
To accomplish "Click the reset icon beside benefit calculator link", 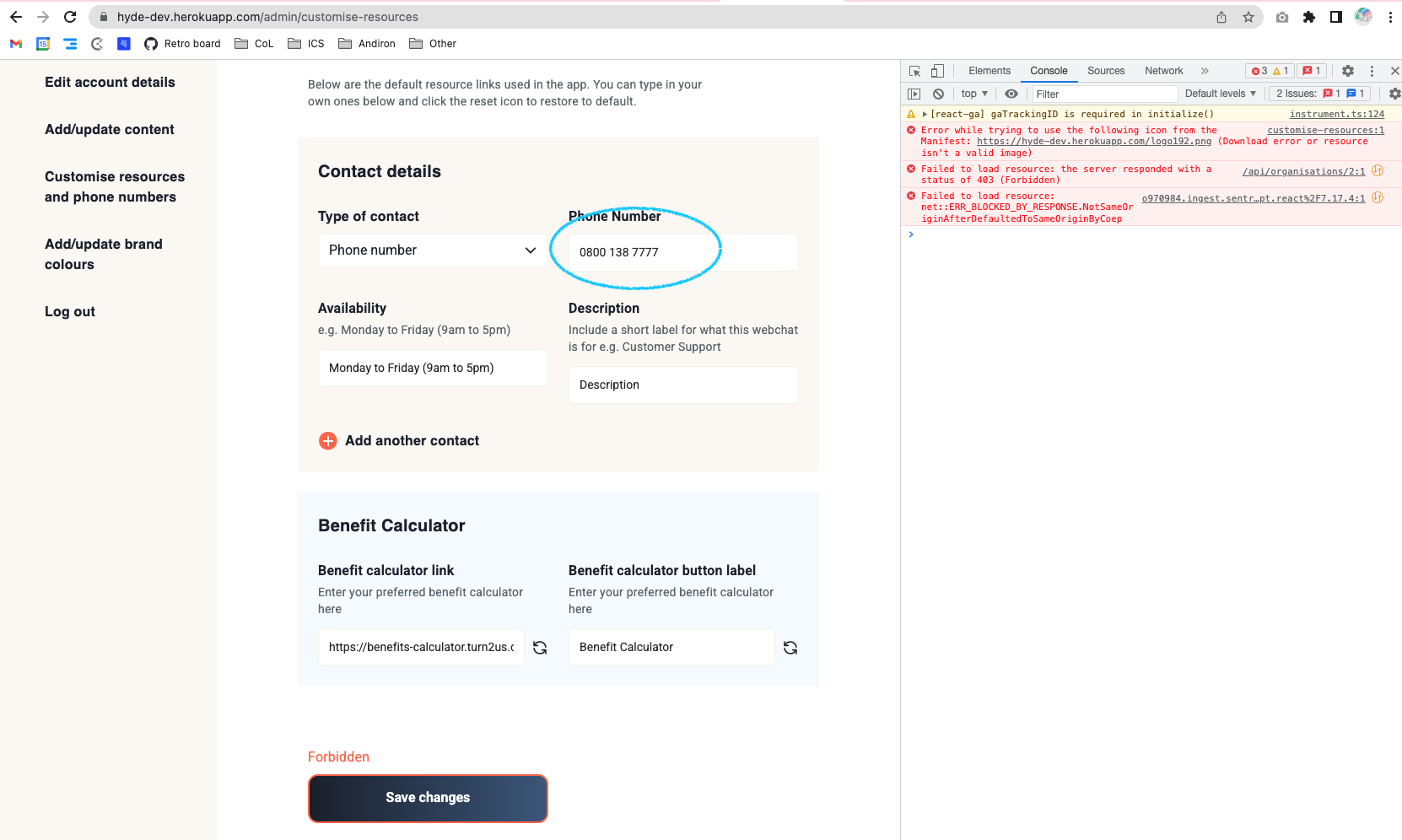I will tap(540, 647).
